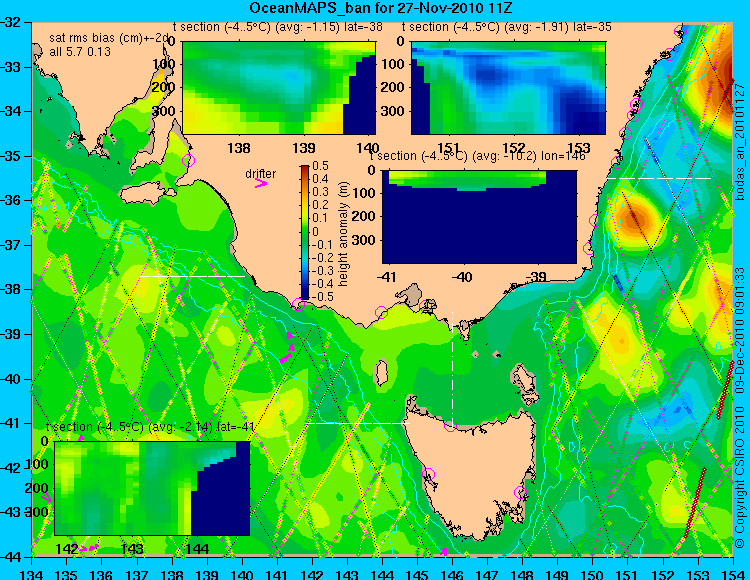Click the height anomaly color bar
Viewport: 750px width, 580px height.
tap(305, 232)
